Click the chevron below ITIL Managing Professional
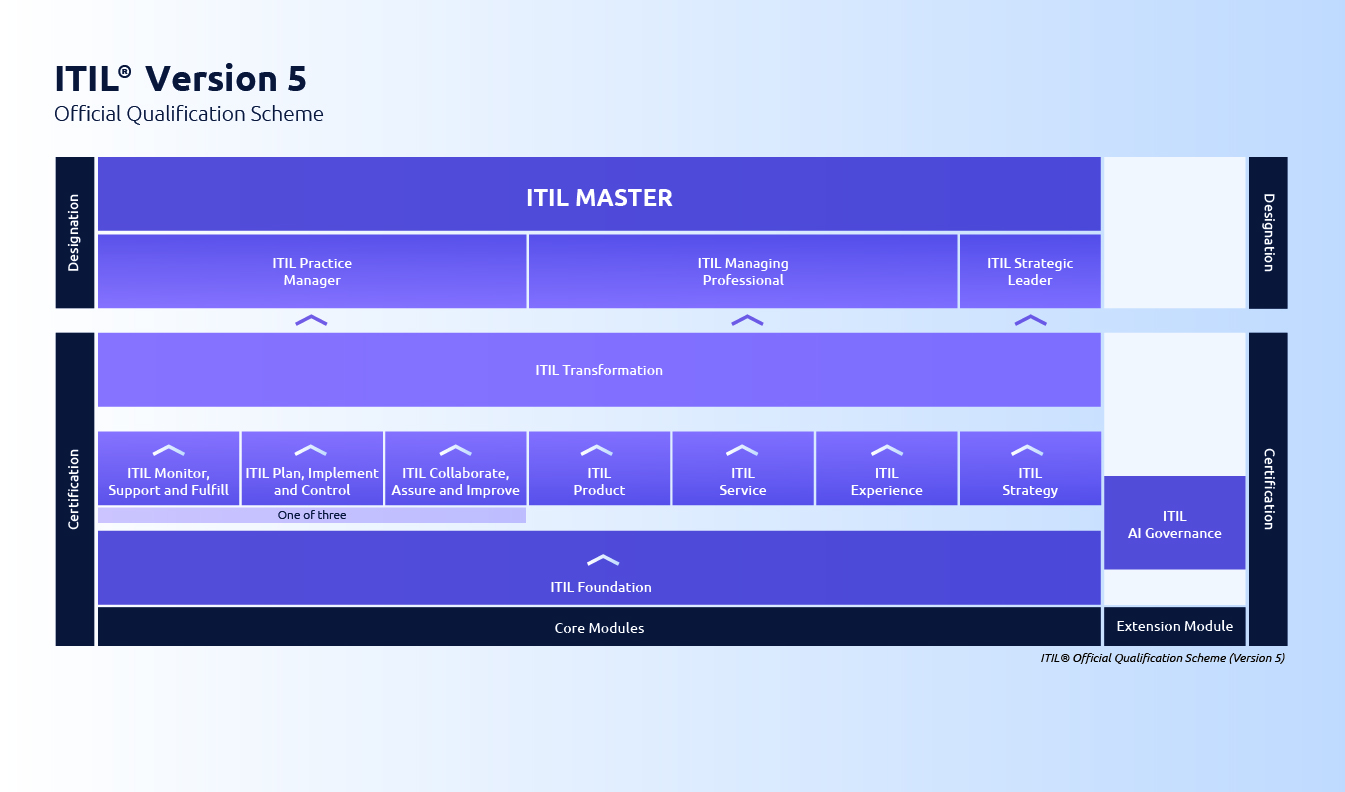This screenshot has width=1345, height=792. pyautogui.click(x=747, y=321)
